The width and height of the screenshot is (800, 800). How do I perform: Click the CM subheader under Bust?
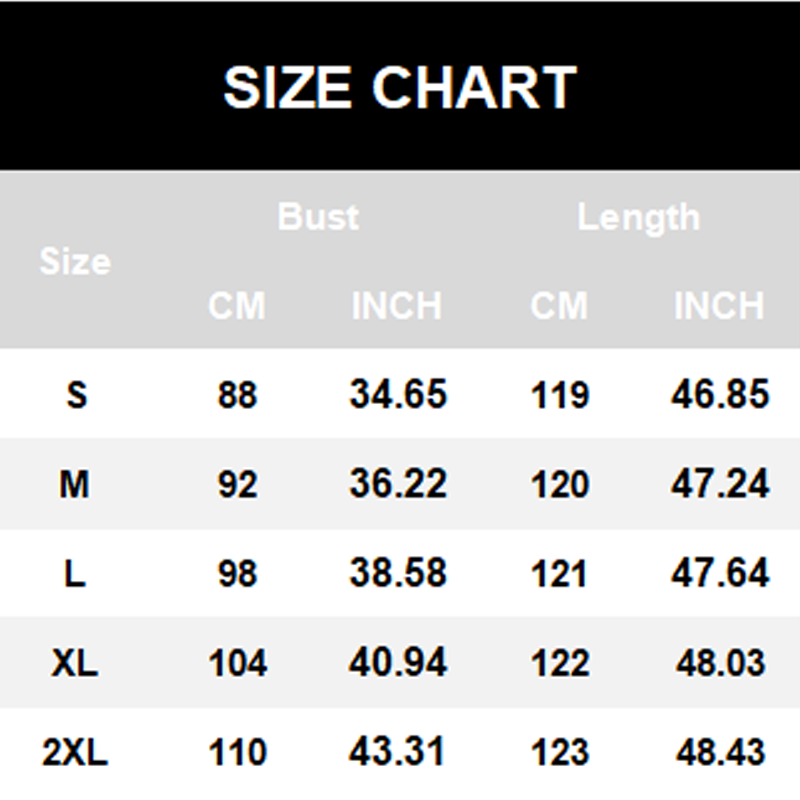coord(237,306)
